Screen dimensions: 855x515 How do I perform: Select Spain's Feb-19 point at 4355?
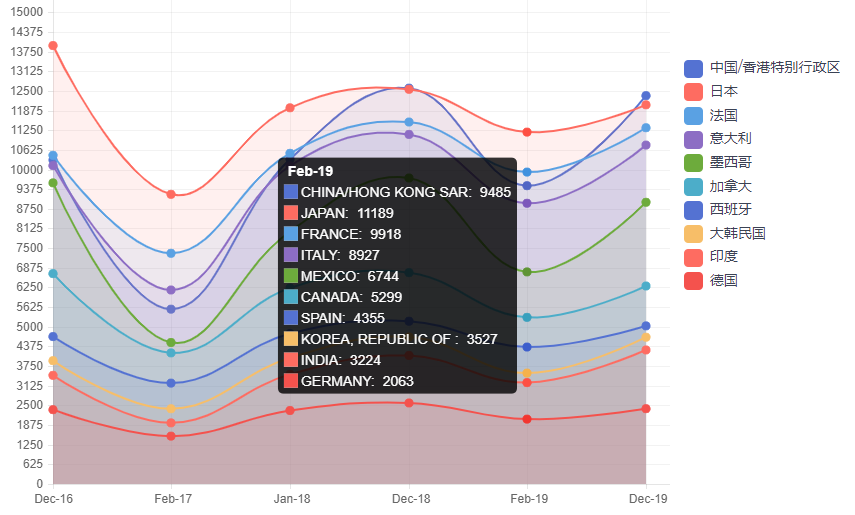[x=527, y=347]
